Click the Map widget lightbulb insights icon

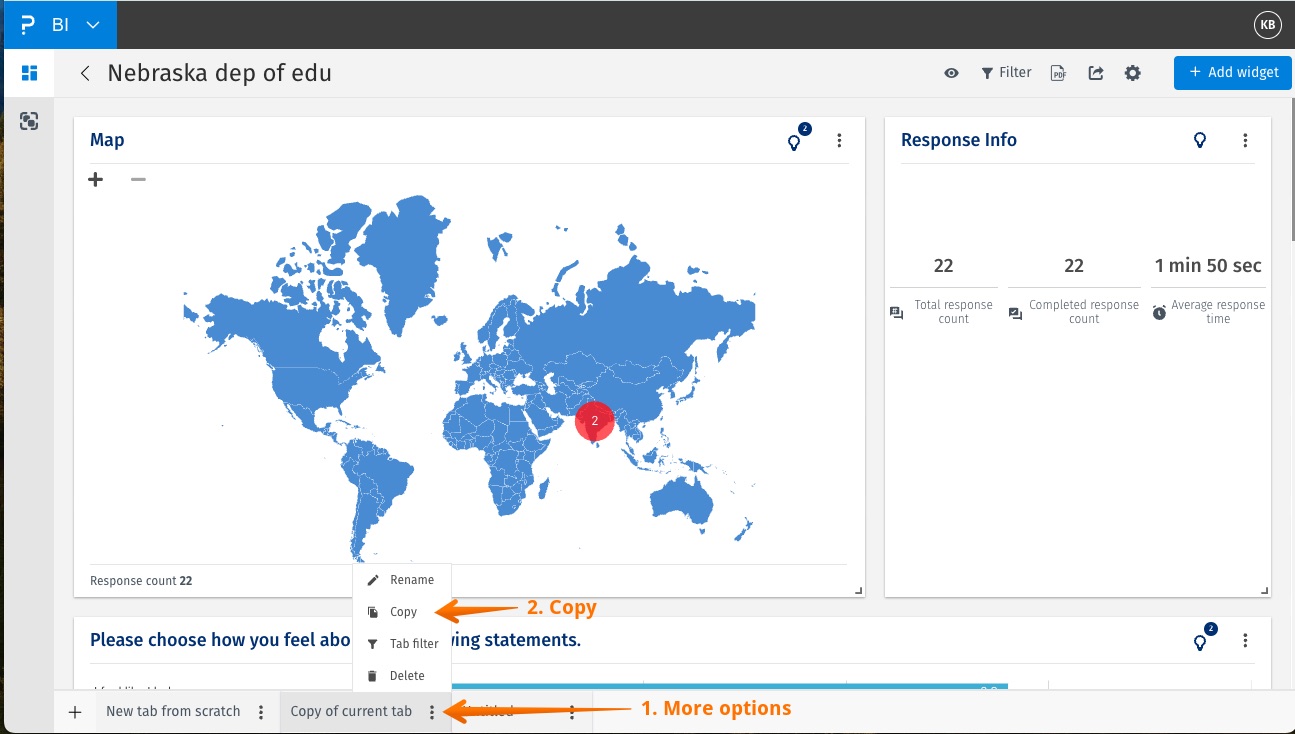795,142
